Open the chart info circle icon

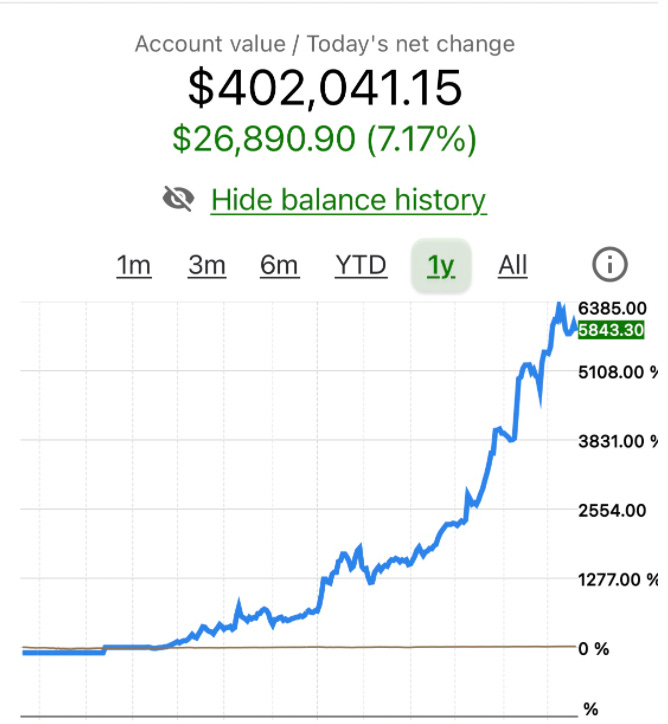click(x=609, y=265)
